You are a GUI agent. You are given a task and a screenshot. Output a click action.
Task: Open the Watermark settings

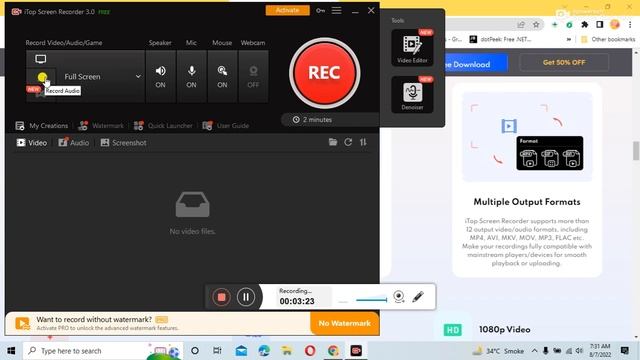coord(101,126)
